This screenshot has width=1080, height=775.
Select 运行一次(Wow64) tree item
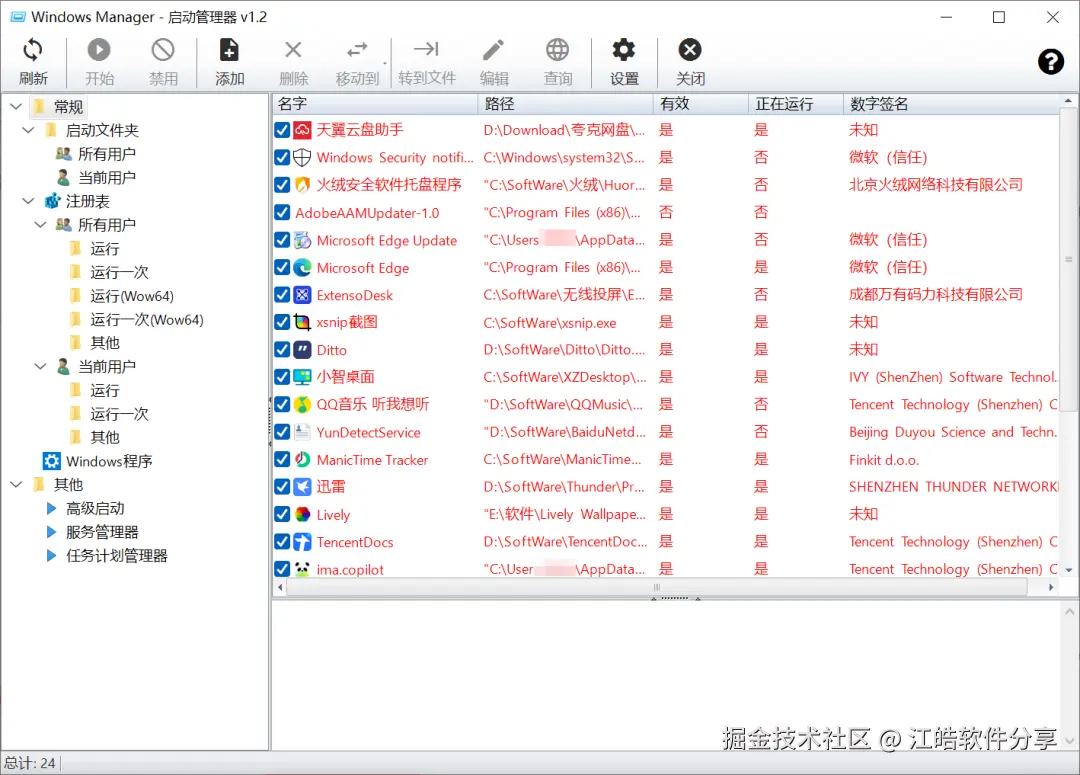click(147, 320)
